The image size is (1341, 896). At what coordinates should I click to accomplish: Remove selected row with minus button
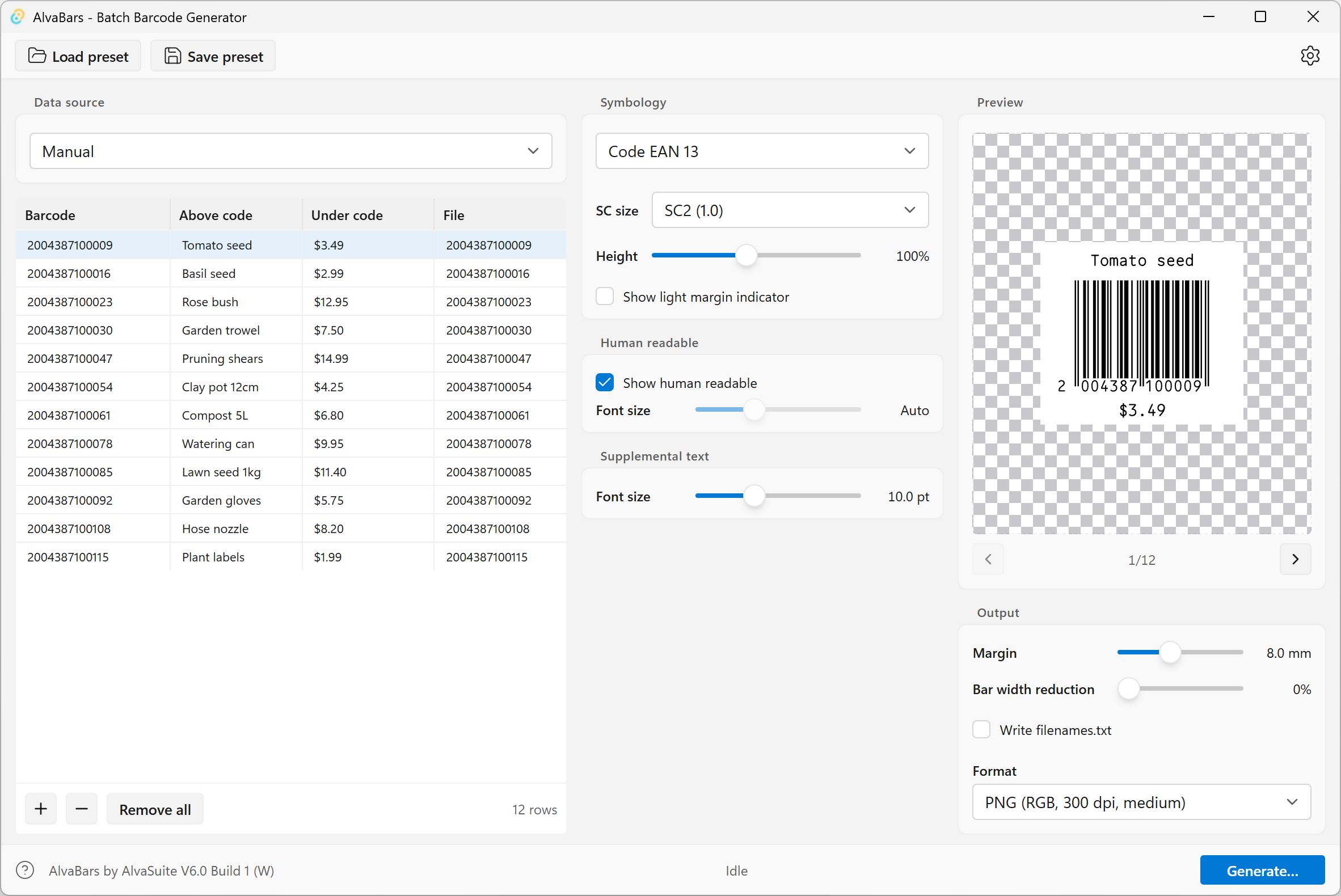[x=82, y=809]
